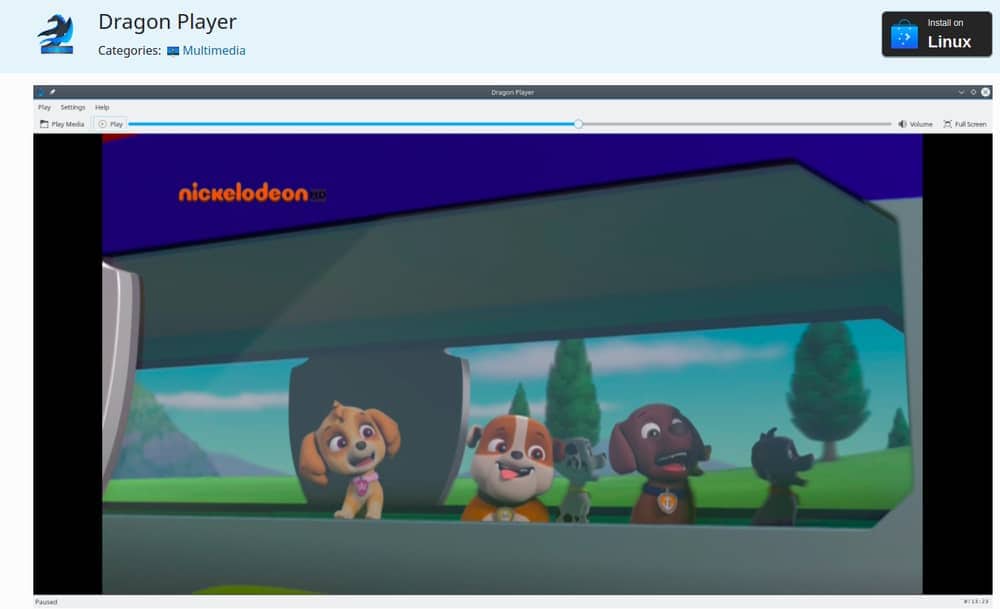Click the seek slider handle
The width and height of the screenshot is (1000, 609).
[x=578, y=124]
